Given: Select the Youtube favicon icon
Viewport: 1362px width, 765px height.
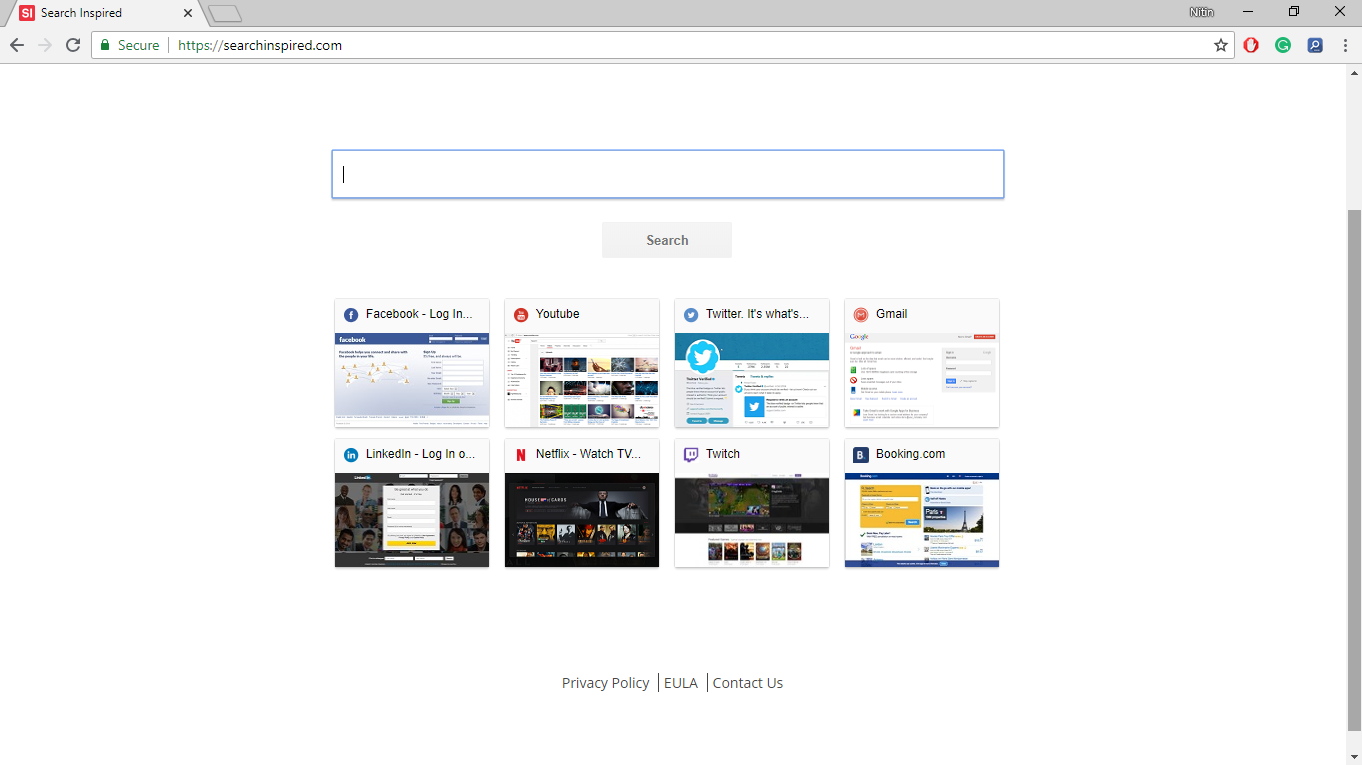Looking at the screenshot, I should [x=521, y=313].
